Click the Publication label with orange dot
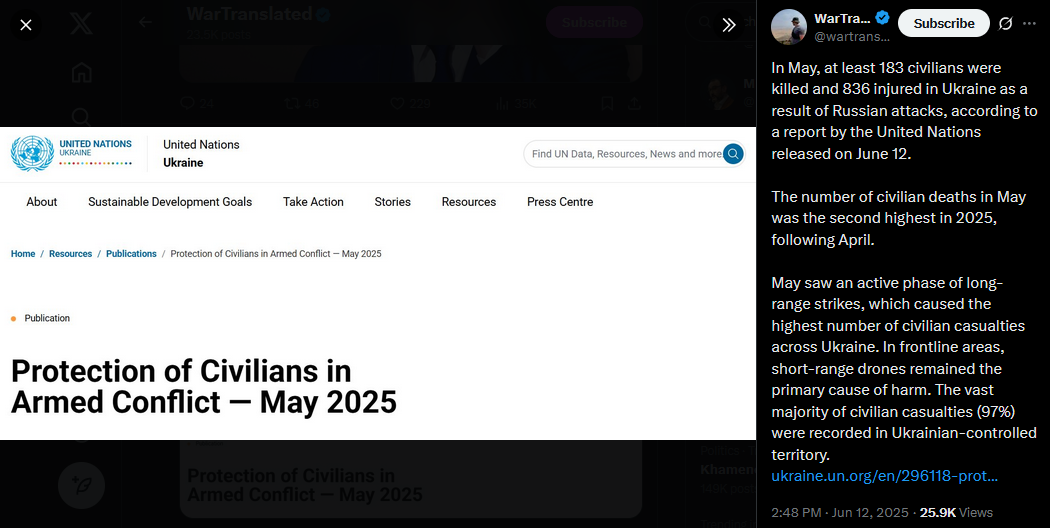The height and width of the screenshot is (528, 1050). [x=40, y=318]
